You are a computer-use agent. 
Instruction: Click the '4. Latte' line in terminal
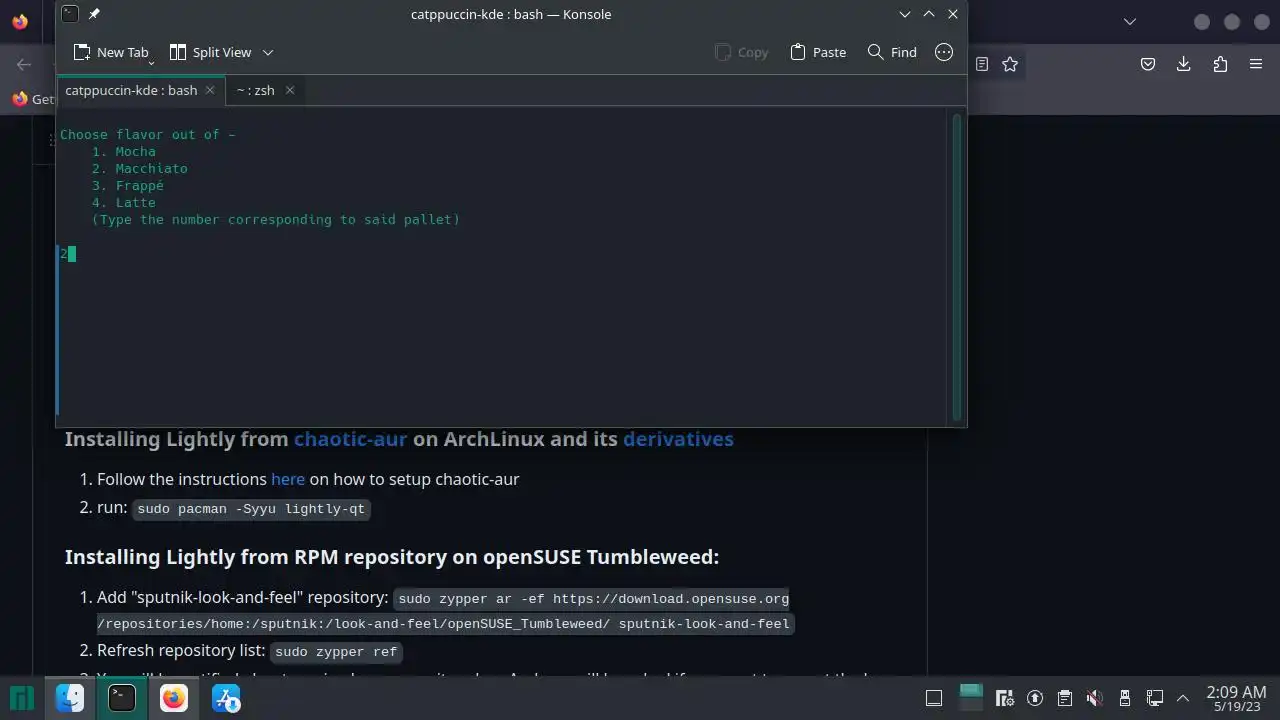tap(124, 202)
